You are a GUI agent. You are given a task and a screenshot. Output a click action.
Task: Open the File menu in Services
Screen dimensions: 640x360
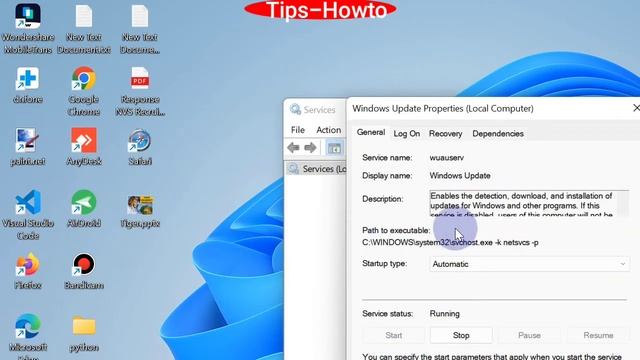click(298, 130)
